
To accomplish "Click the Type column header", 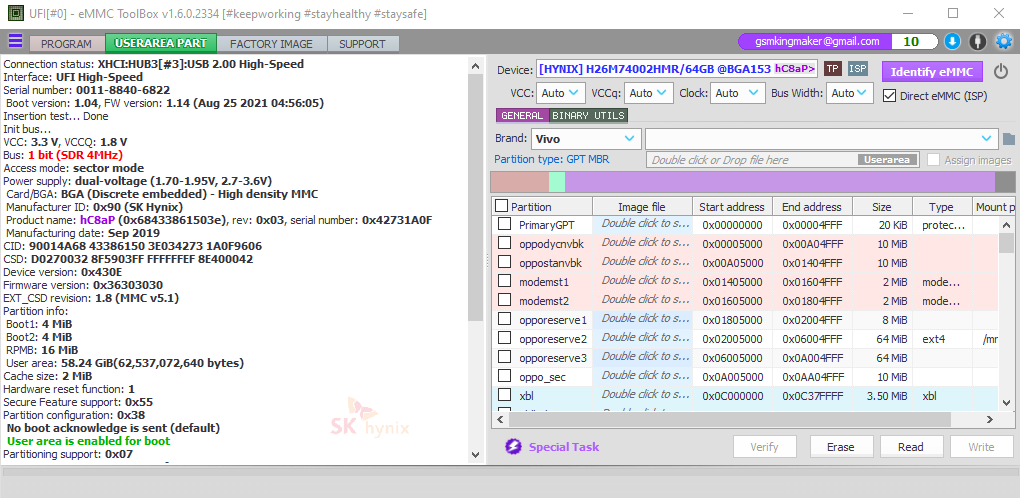I will click(941, 207).
